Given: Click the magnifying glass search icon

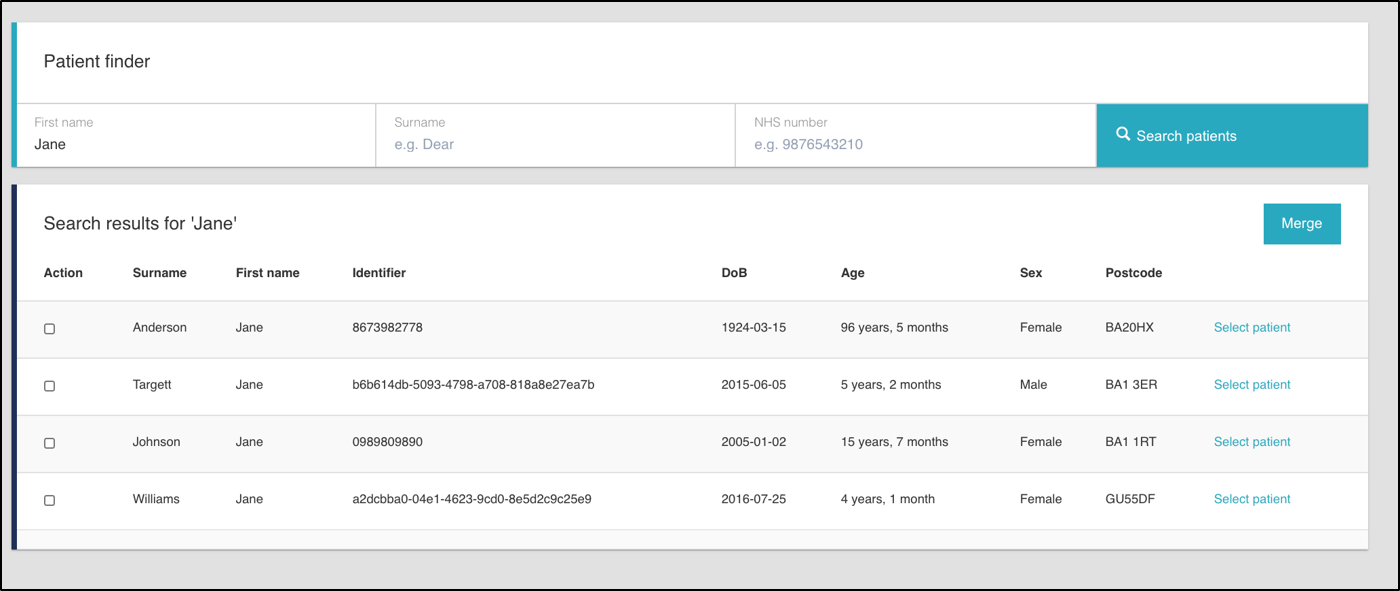Looking at the screenshot, I should pyautogui.click(x=1123, y=134).
